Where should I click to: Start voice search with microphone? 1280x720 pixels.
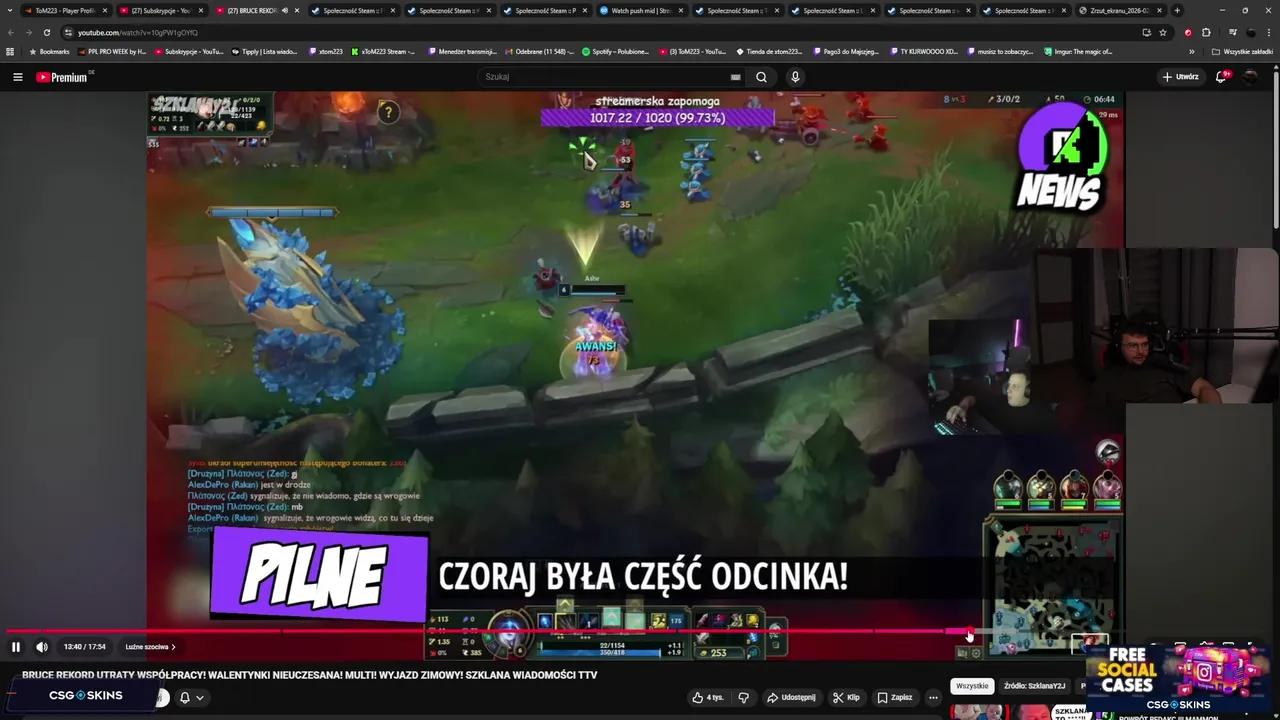795,77
